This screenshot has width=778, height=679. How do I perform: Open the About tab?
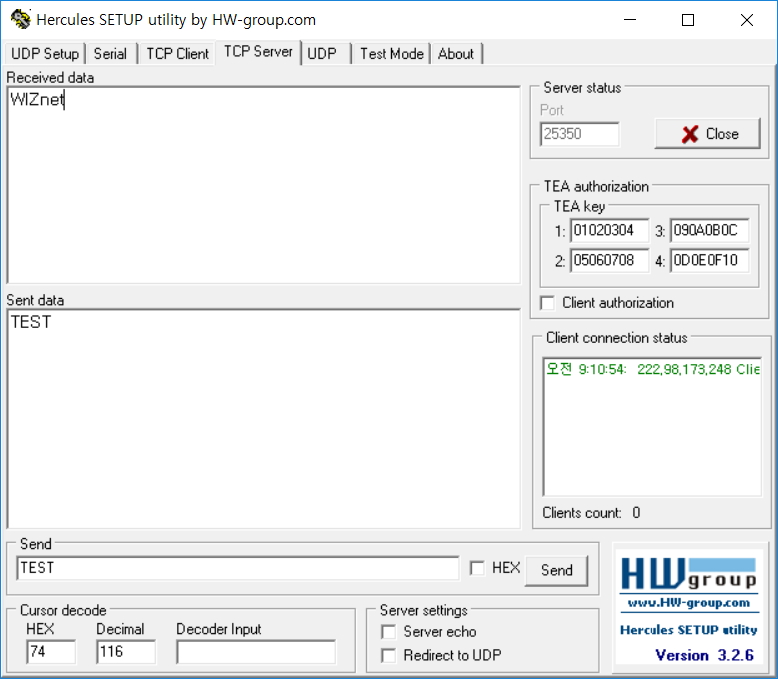pos(456,54)
